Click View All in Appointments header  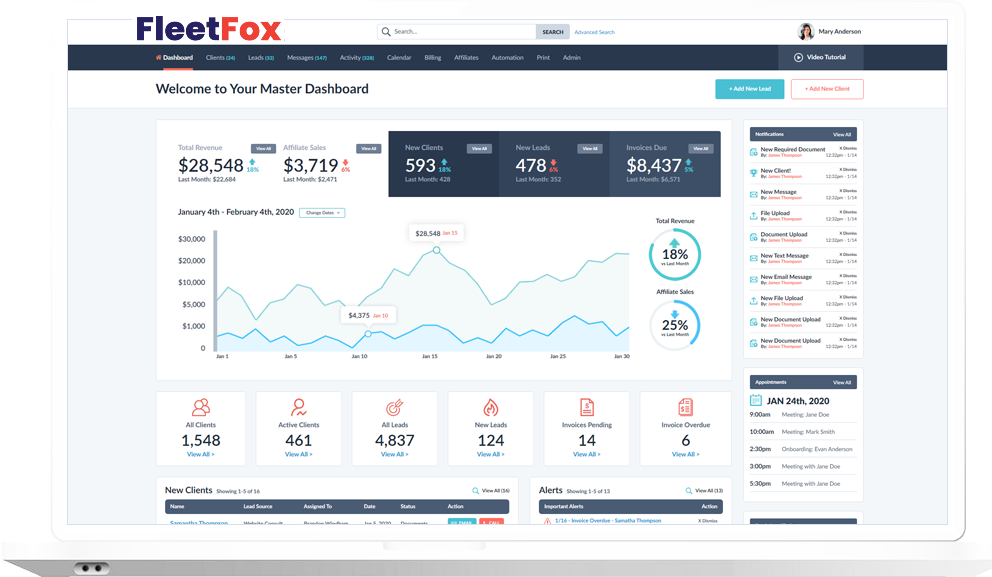pyautogui.click(x=842, y=383)
